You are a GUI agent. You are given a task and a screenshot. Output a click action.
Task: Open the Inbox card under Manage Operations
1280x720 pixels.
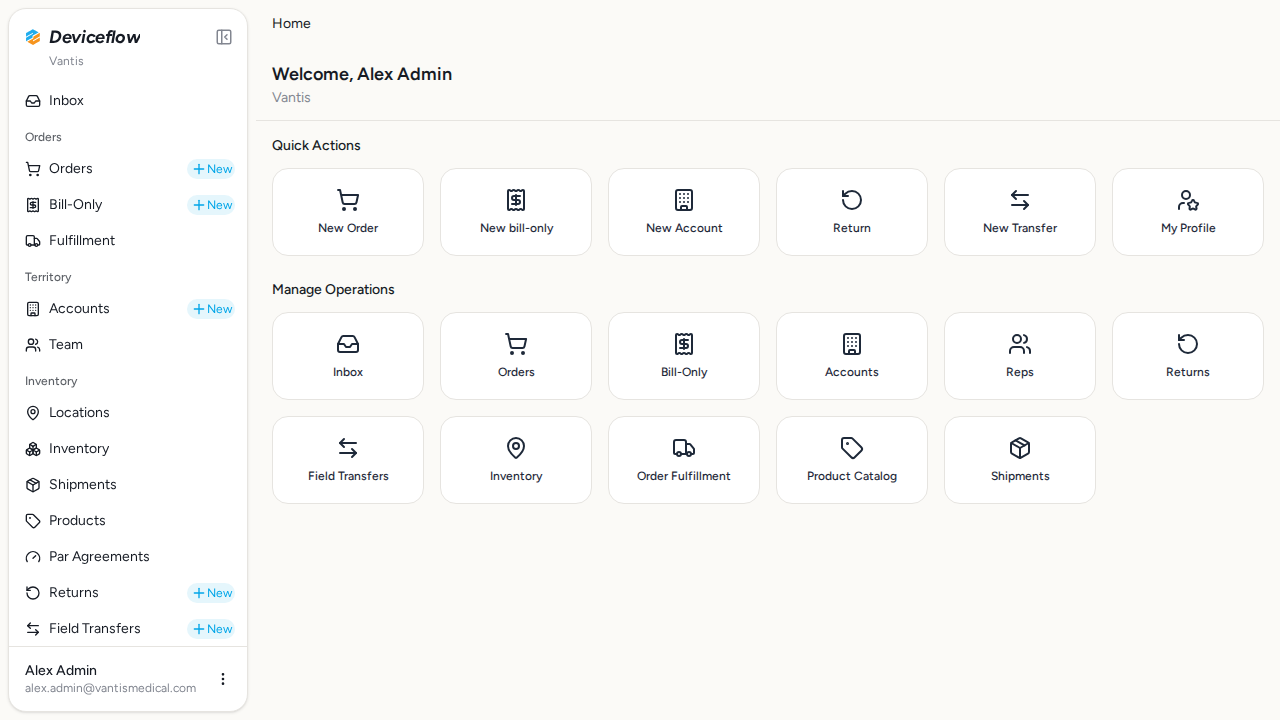point(348,356)
